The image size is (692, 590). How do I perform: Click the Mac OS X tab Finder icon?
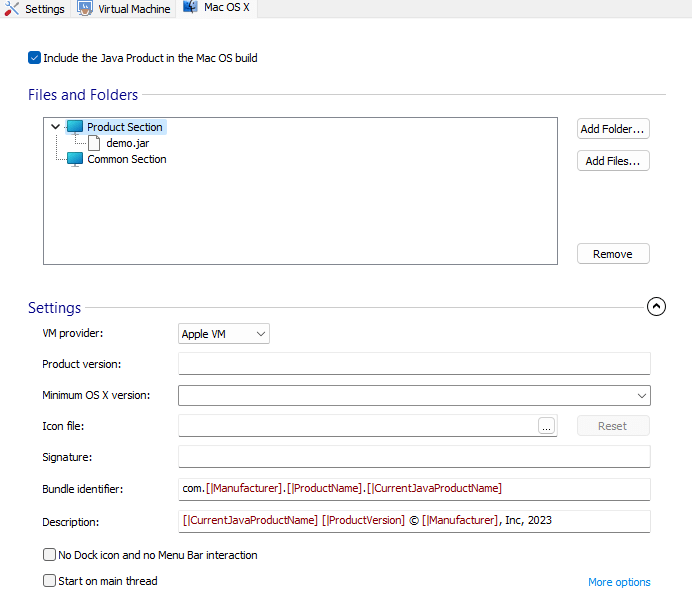tap(190, 7)
